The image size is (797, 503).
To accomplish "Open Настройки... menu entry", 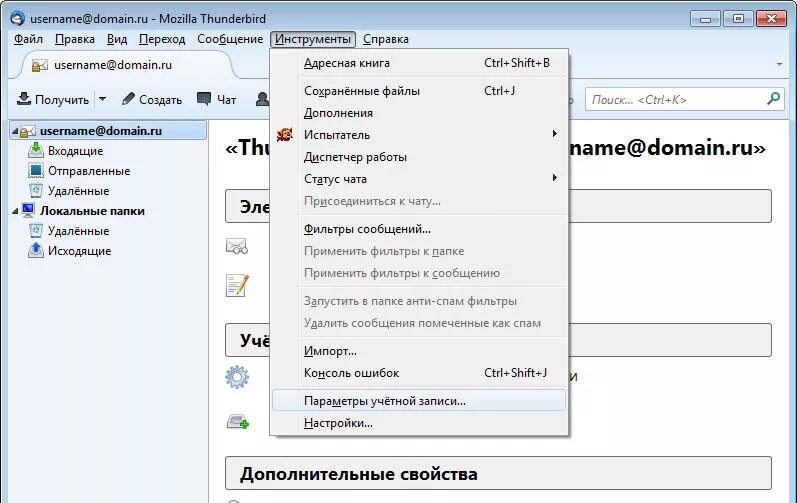I will (419, 423).
